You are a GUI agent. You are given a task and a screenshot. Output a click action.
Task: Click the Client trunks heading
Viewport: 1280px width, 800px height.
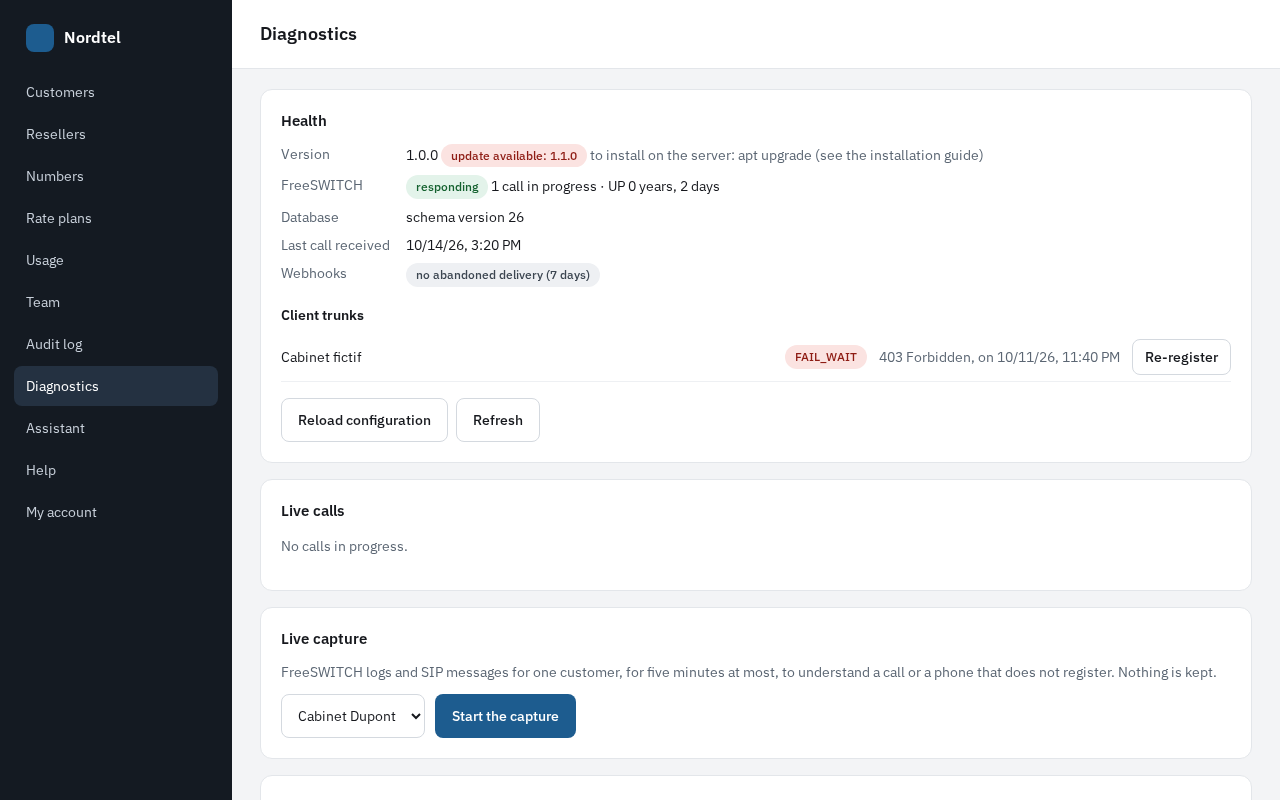322,315
